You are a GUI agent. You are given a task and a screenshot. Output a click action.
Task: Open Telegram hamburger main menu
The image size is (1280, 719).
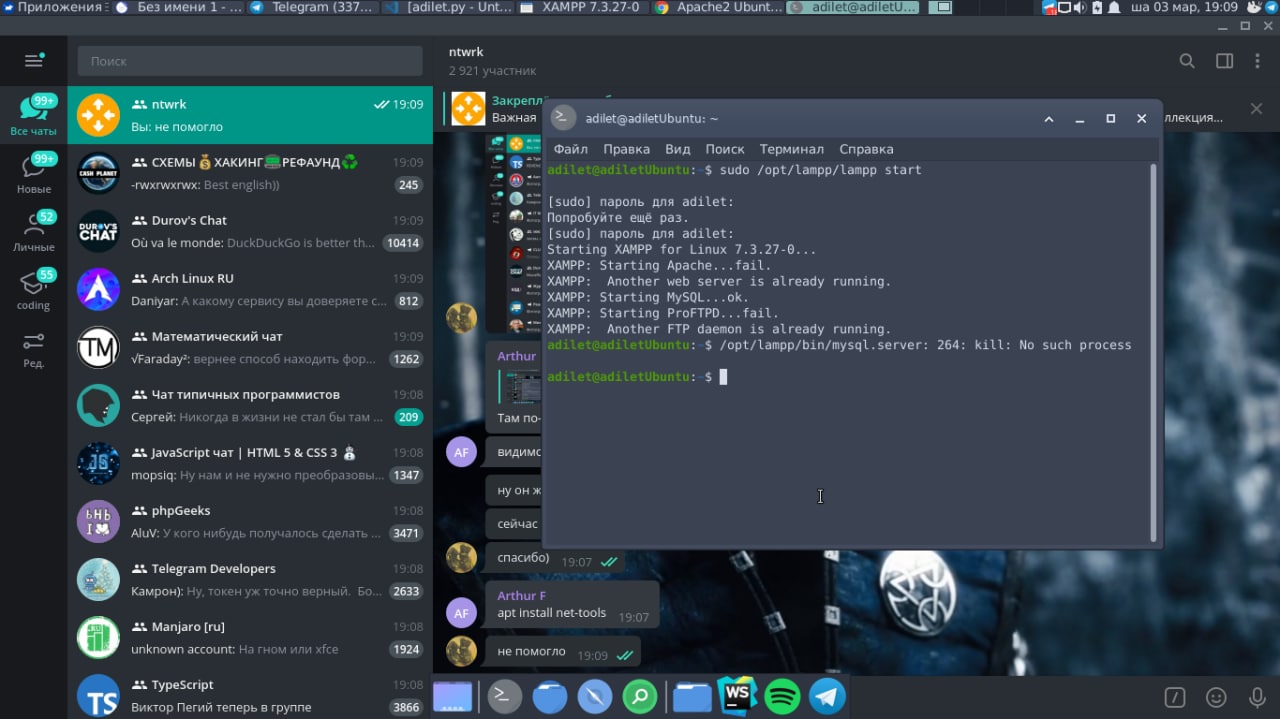coord(34,61)
